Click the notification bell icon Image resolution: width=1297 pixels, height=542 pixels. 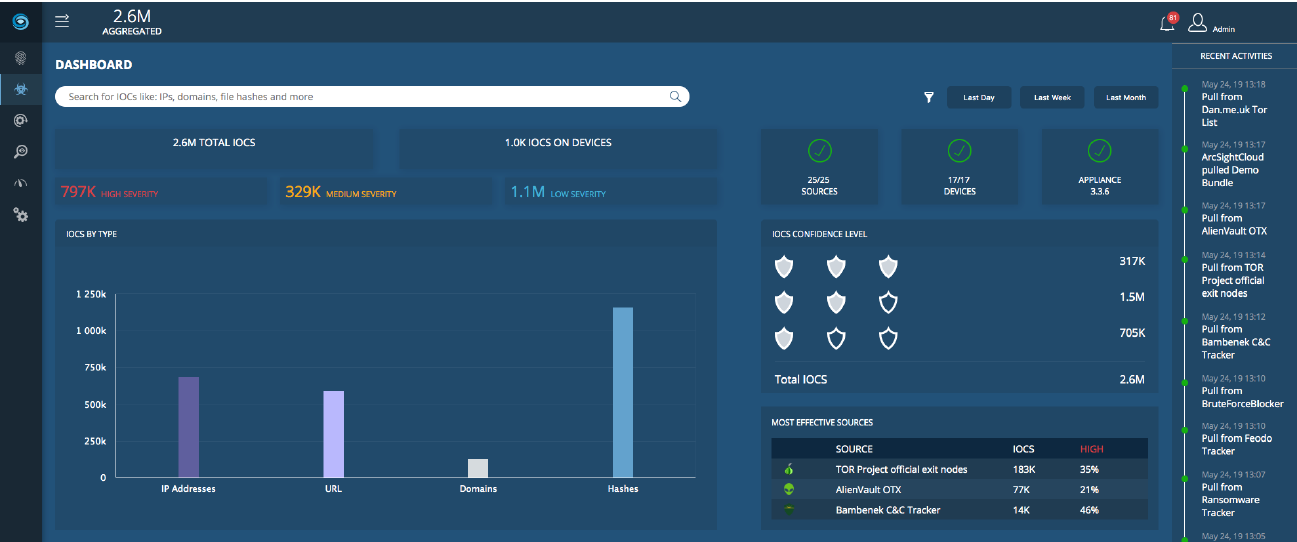[x=1166, y=24]
